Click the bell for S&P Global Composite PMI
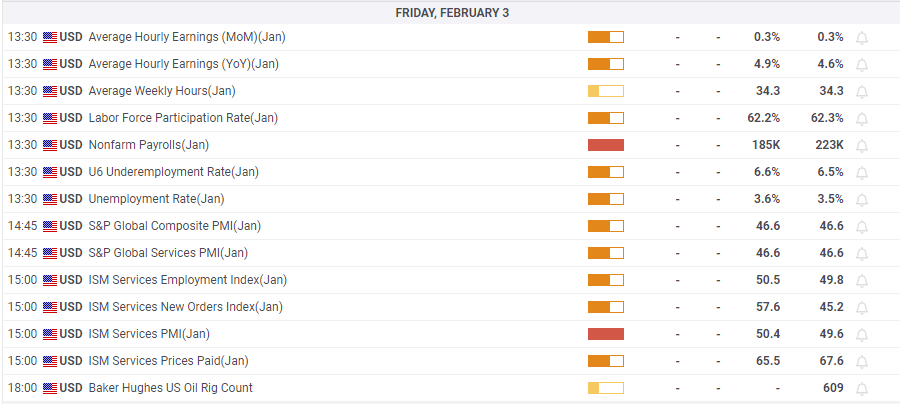The height and width of the screenshot is (404, 900). tap(862, 227)
